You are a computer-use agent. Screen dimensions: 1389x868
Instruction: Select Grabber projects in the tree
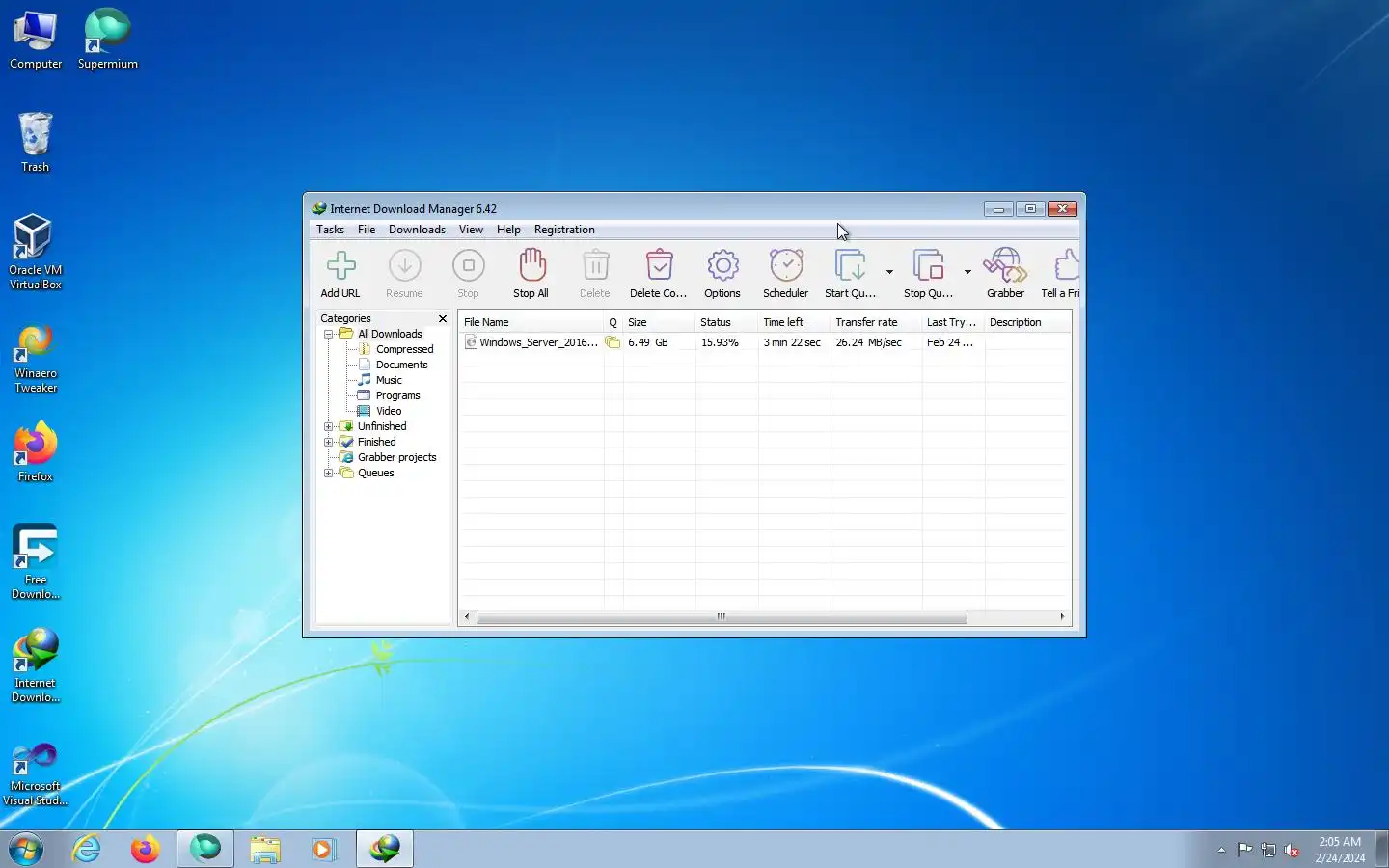point(396,457)
